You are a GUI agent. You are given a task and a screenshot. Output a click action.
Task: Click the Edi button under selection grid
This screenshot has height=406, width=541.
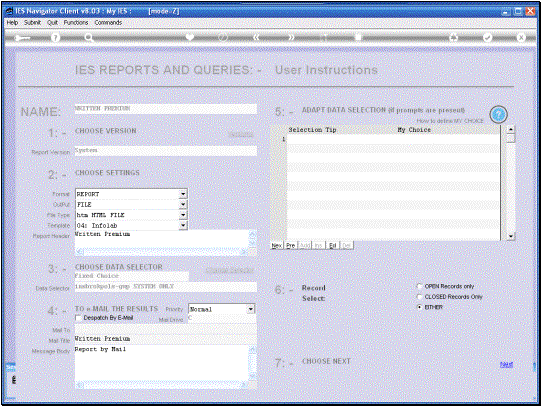pos(333,246)
